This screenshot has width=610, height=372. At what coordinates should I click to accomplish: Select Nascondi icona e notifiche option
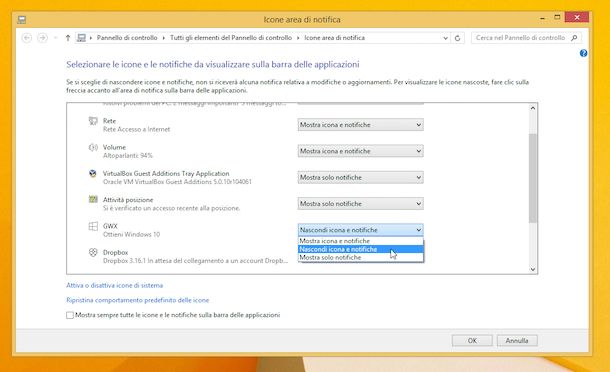(361, 249)
